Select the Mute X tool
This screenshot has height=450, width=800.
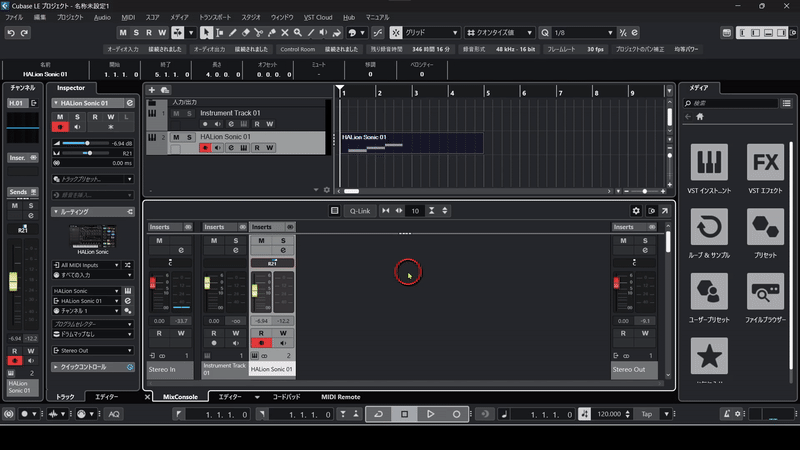[x=285, y=33]
